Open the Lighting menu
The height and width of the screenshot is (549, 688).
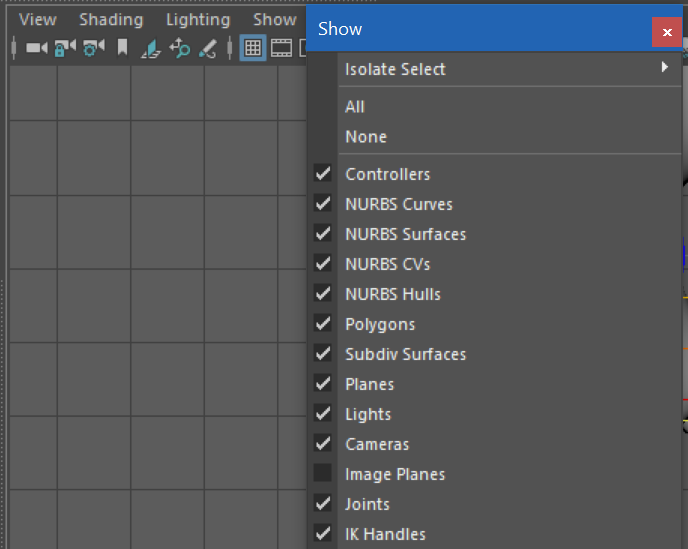click(198, 20)
